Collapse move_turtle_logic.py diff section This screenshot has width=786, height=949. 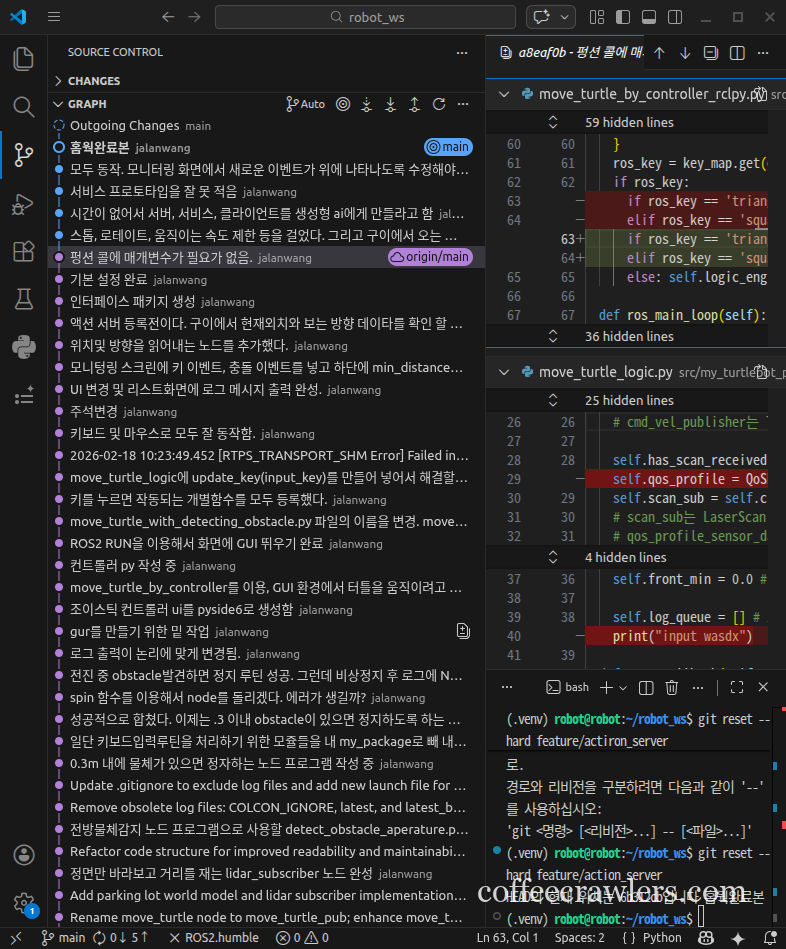pyautogui.click(x=503, y=372)
